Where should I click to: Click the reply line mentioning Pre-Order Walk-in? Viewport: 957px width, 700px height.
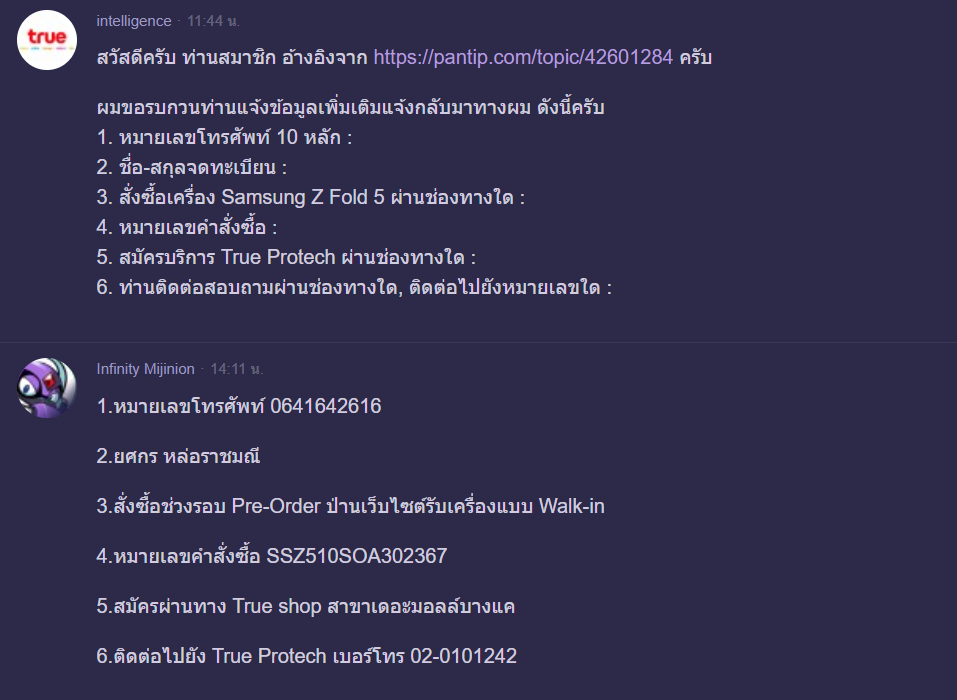(x=350, y=506)
